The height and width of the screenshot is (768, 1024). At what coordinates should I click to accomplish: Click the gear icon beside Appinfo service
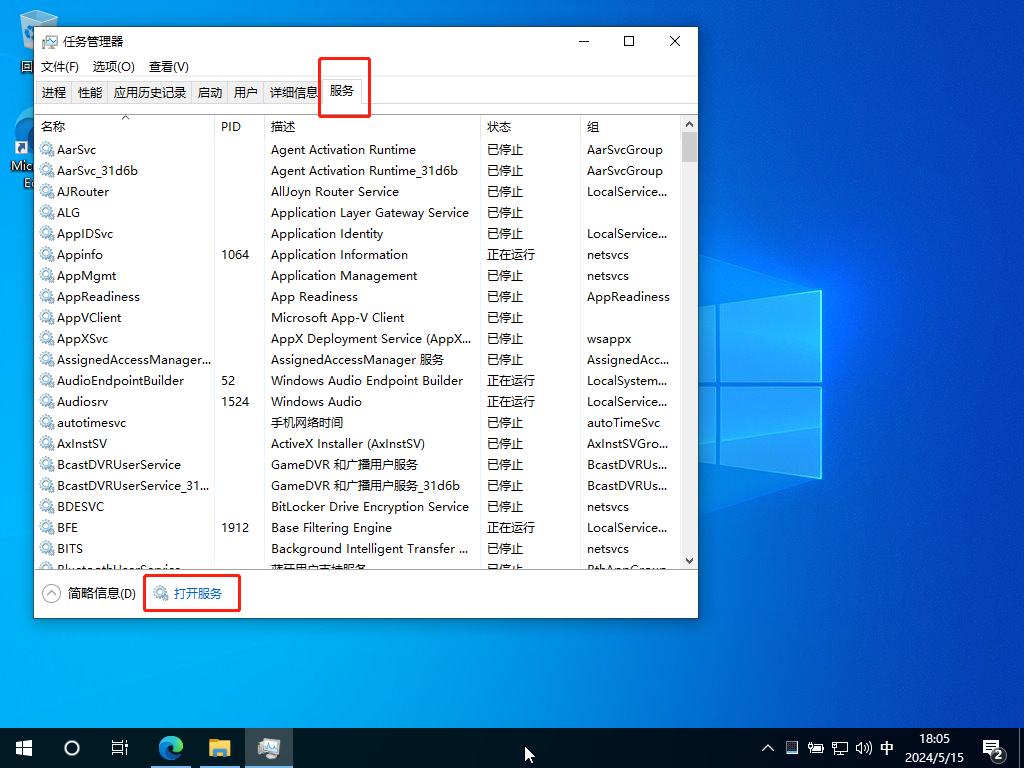[46, 255]
